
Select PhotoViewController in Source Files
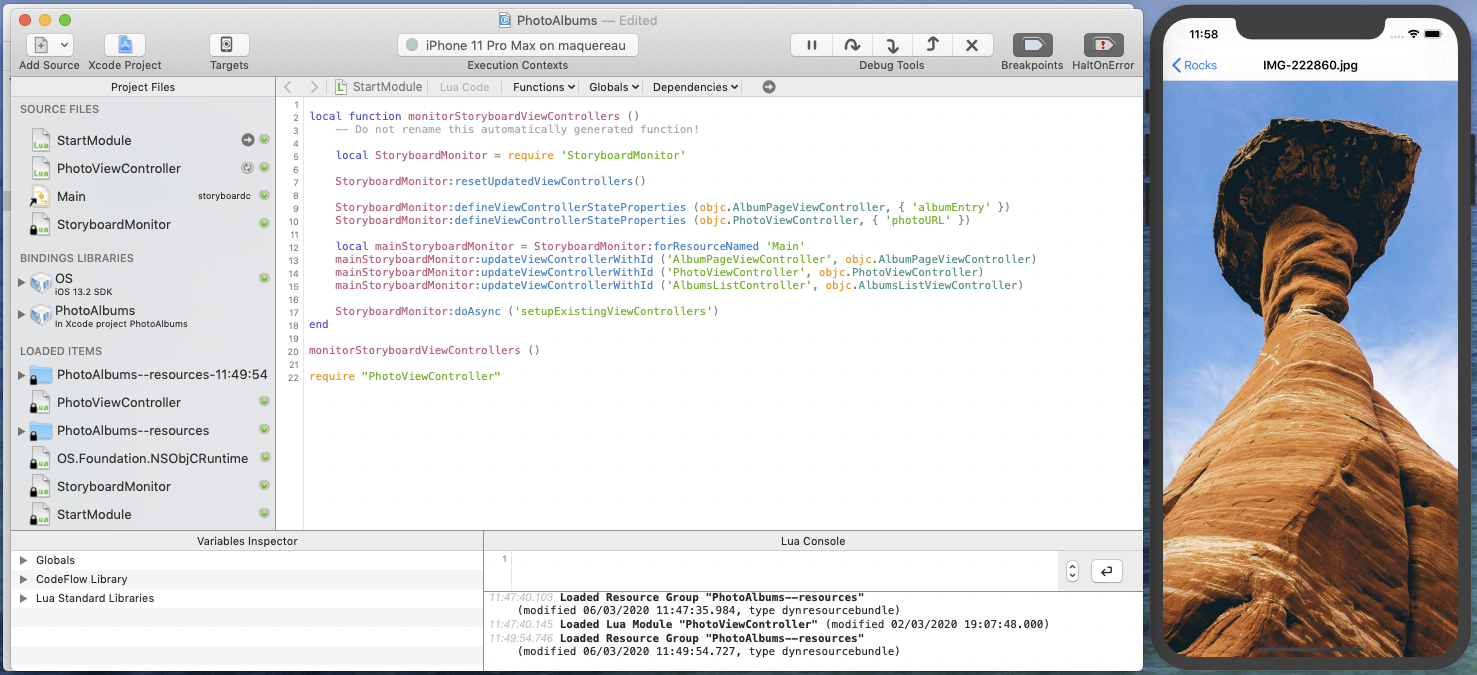119,168
